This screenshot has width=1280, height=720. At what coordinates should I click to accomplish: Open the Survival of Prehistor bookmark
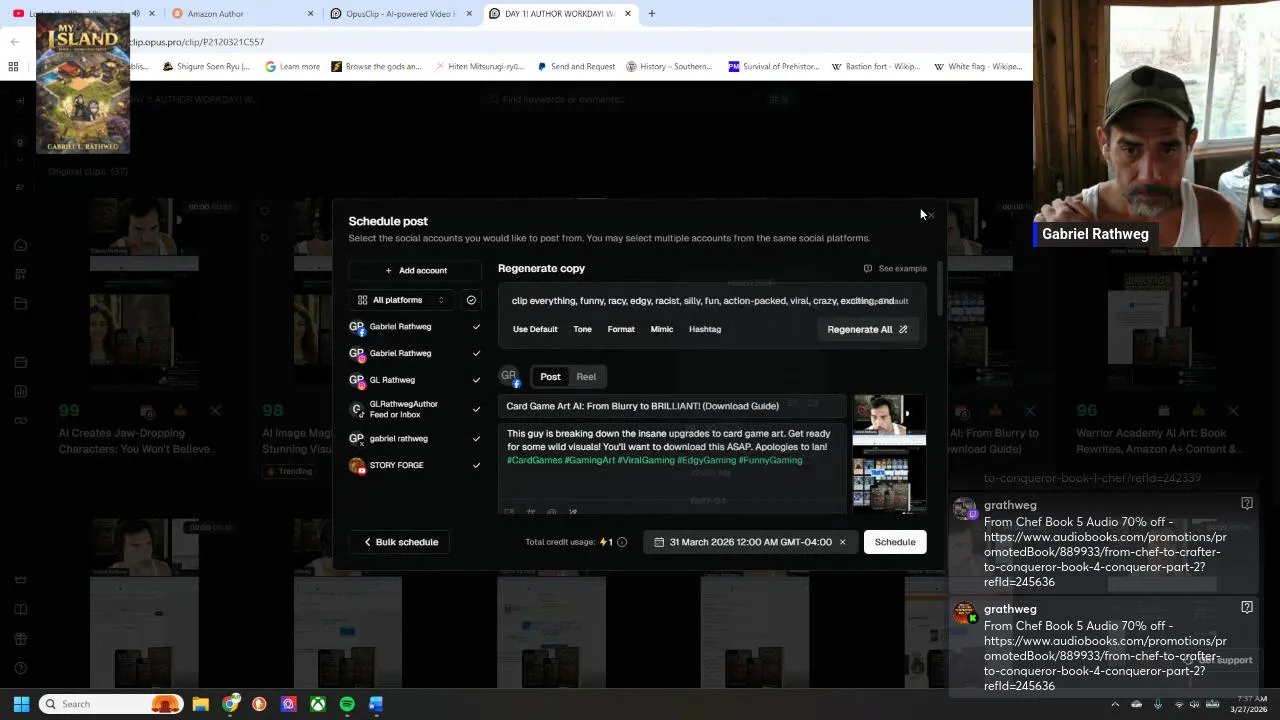[x=774, y=66]
